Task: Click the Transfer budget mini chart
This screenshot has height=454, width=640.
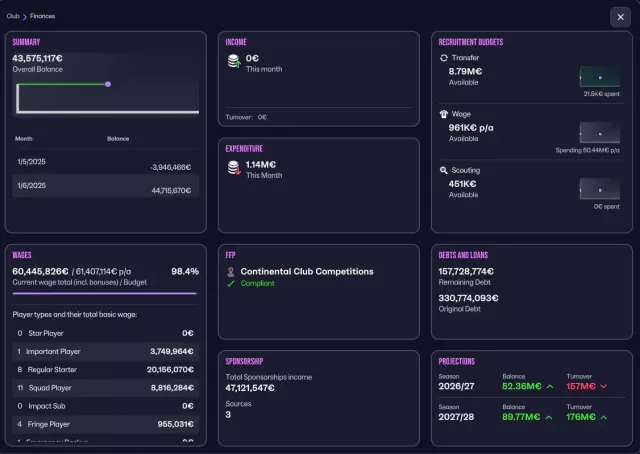Action: pos(600,77)
